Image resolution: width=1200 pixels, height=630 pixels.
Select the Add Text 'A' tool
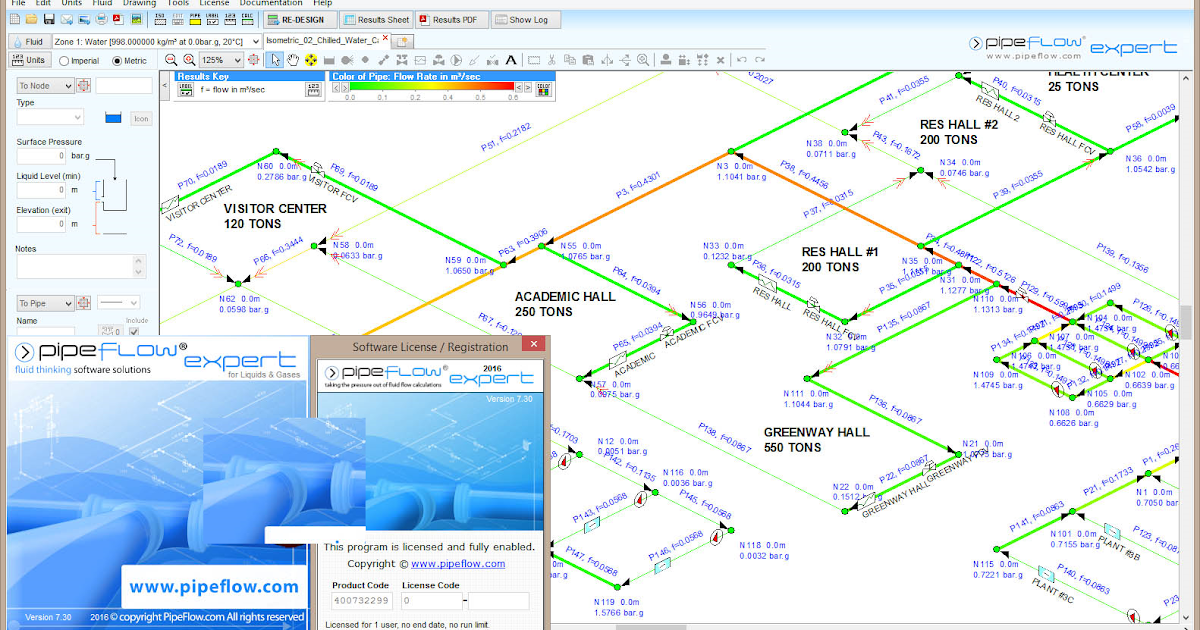(x=510, y=60)
